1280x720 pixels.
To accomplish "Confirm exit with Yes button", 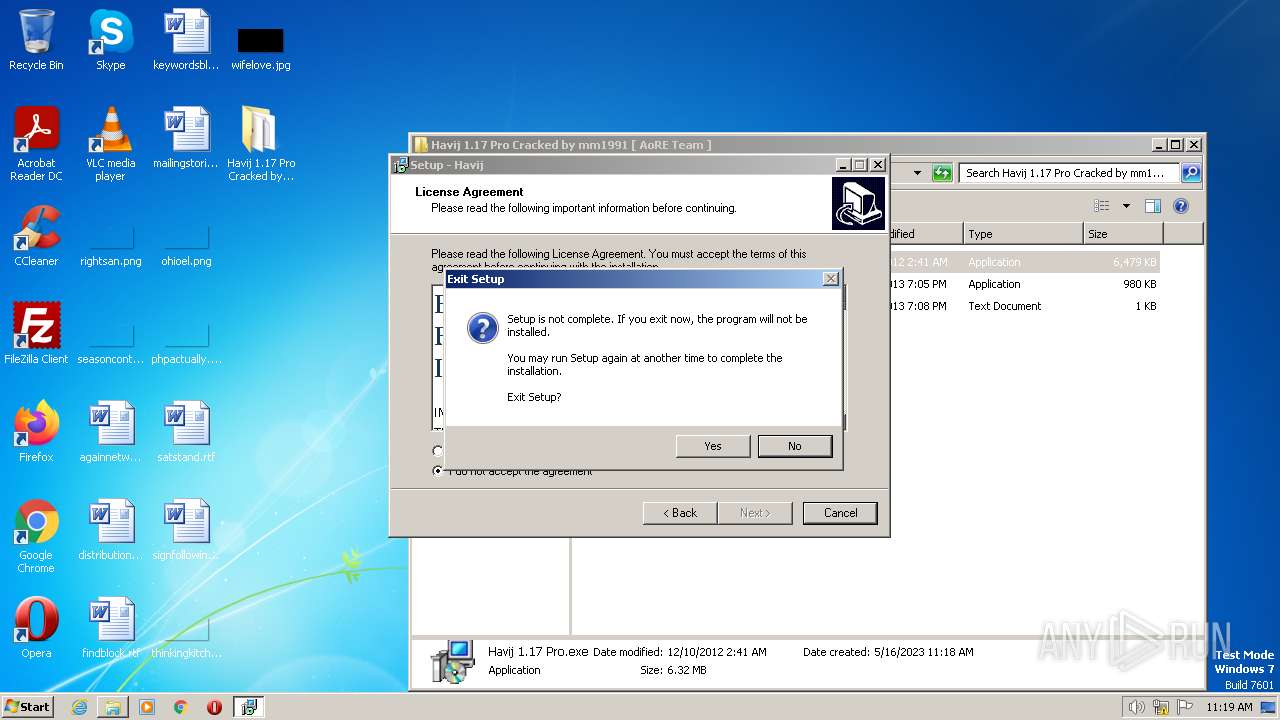I will pyautogui.click(x=713, y=446).
